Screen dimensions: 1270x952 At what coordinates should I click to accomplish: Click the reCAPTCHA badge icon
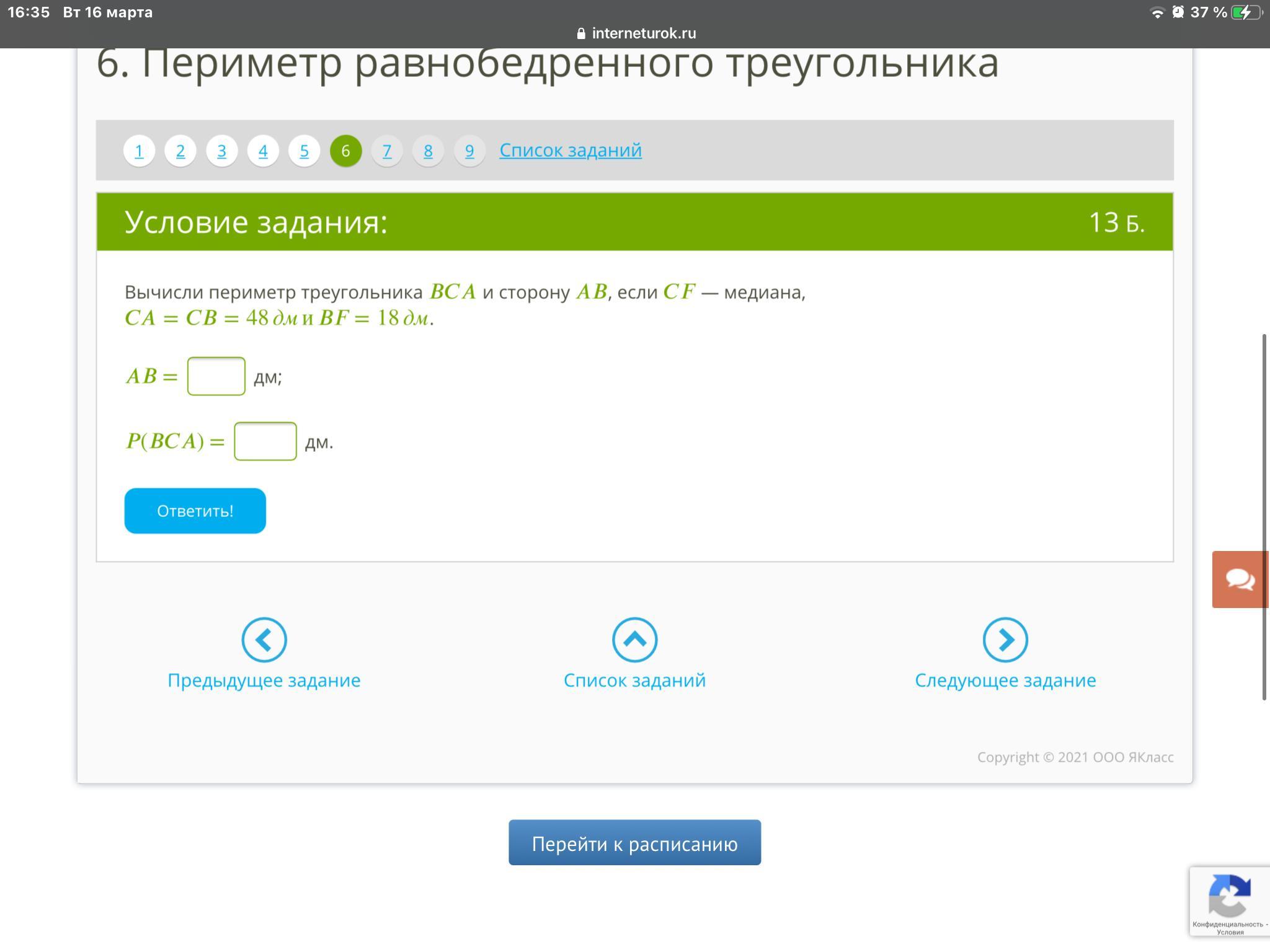tap(1229, 895)
